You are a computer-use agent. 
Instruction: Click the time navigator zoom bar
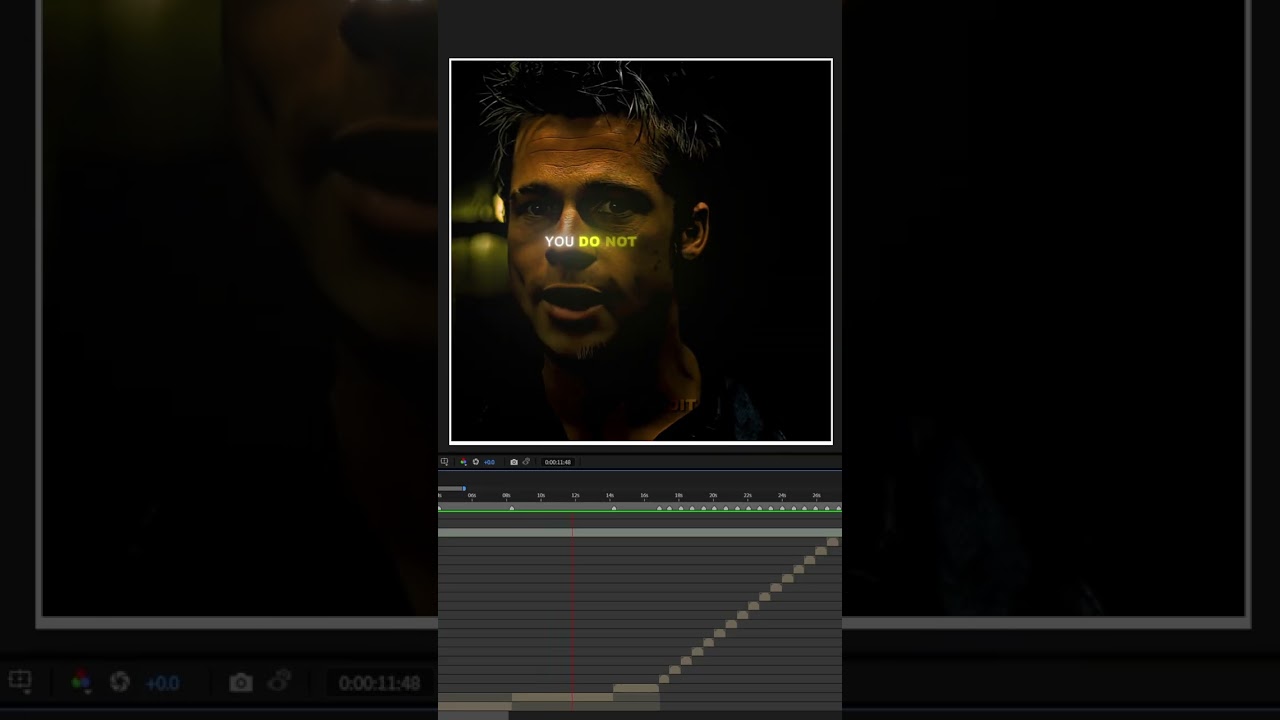452,488
